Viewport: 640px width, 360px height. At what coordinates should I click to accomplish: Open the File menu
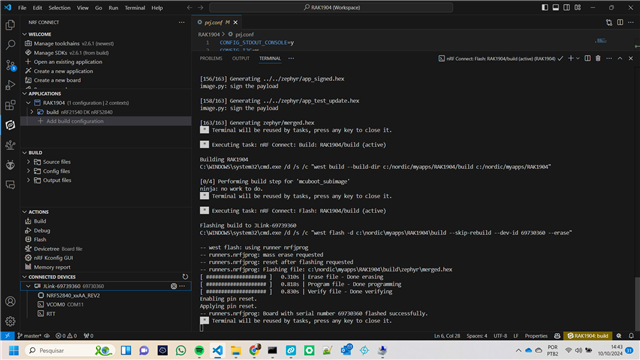tap(22, 8)
